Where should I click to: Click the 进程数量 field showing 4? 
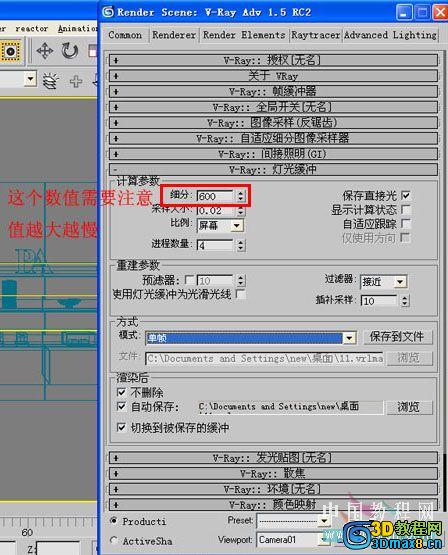(216, 245)
